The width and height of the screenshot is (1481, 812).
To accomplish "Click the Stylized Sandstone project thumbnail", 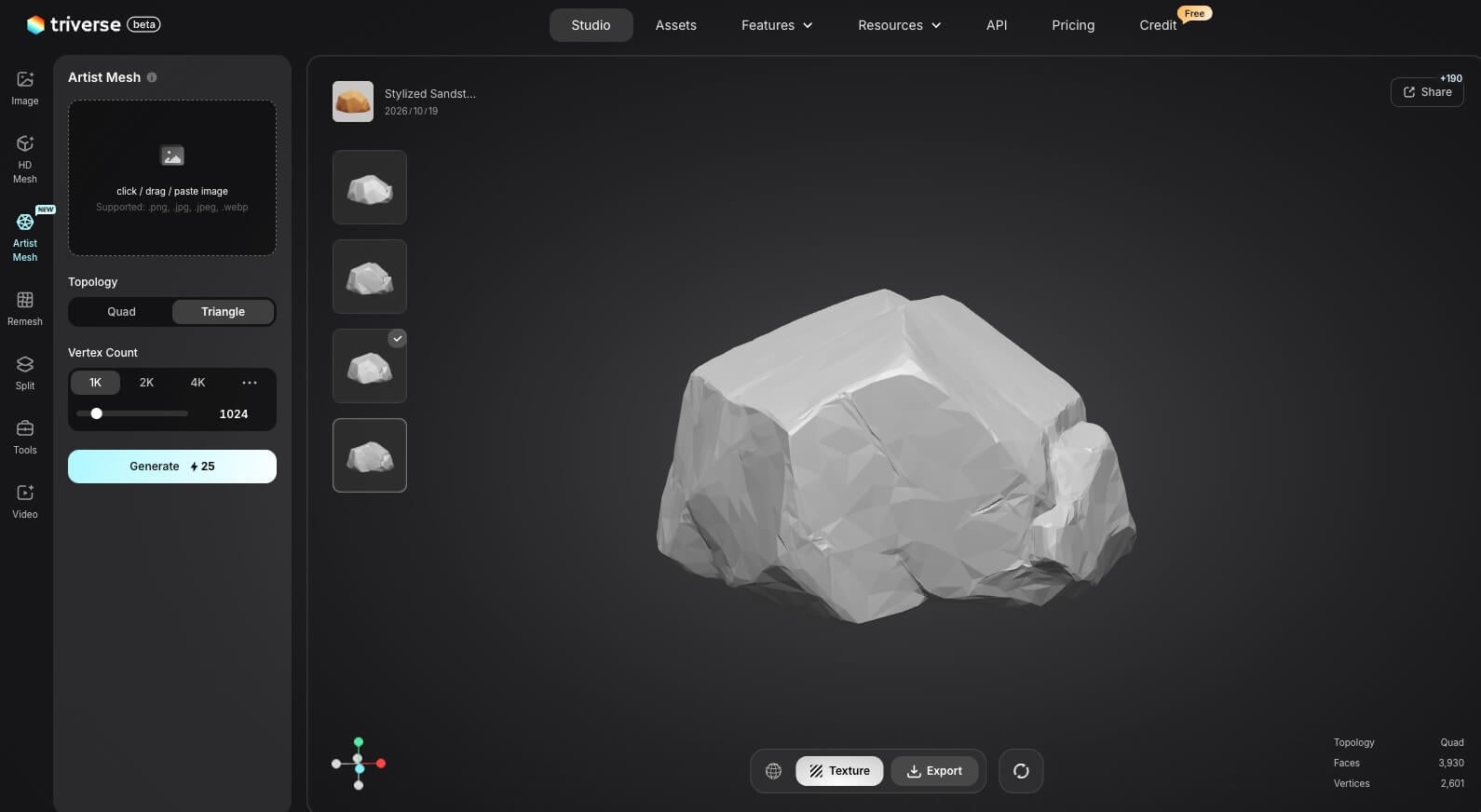I will (353, 101).
